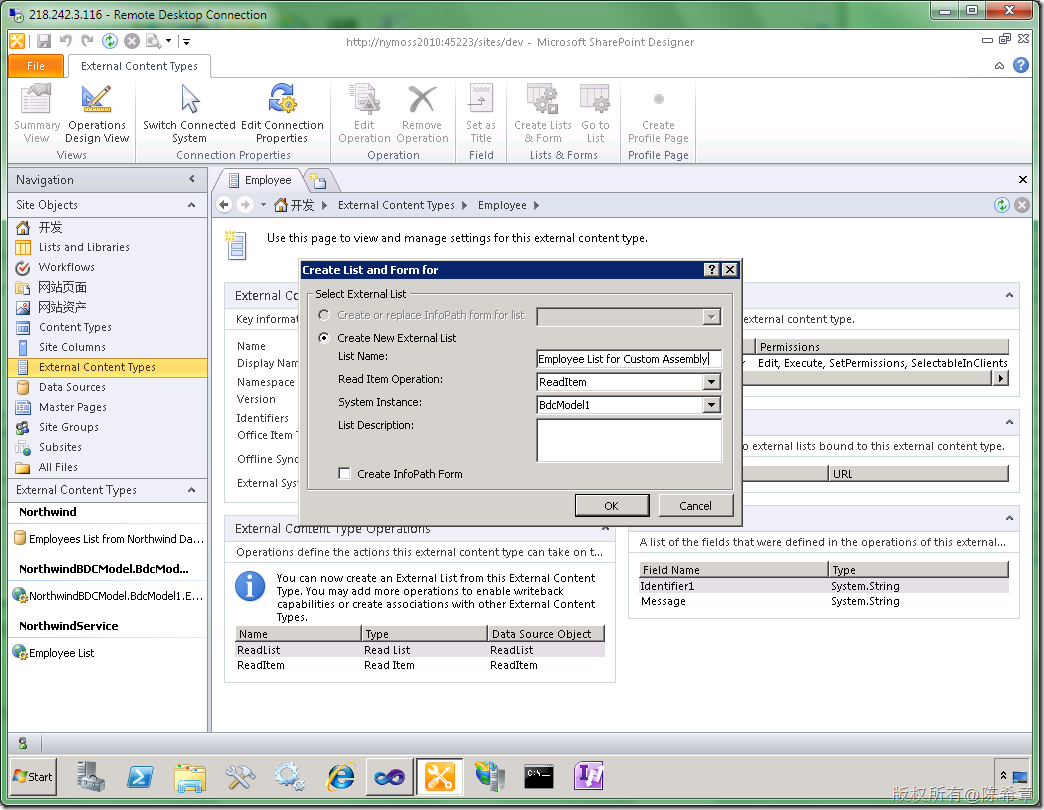Click the Stop icon in quick access toolbar
This screenshot has width=1044, height=810.
tap(132, 41)
